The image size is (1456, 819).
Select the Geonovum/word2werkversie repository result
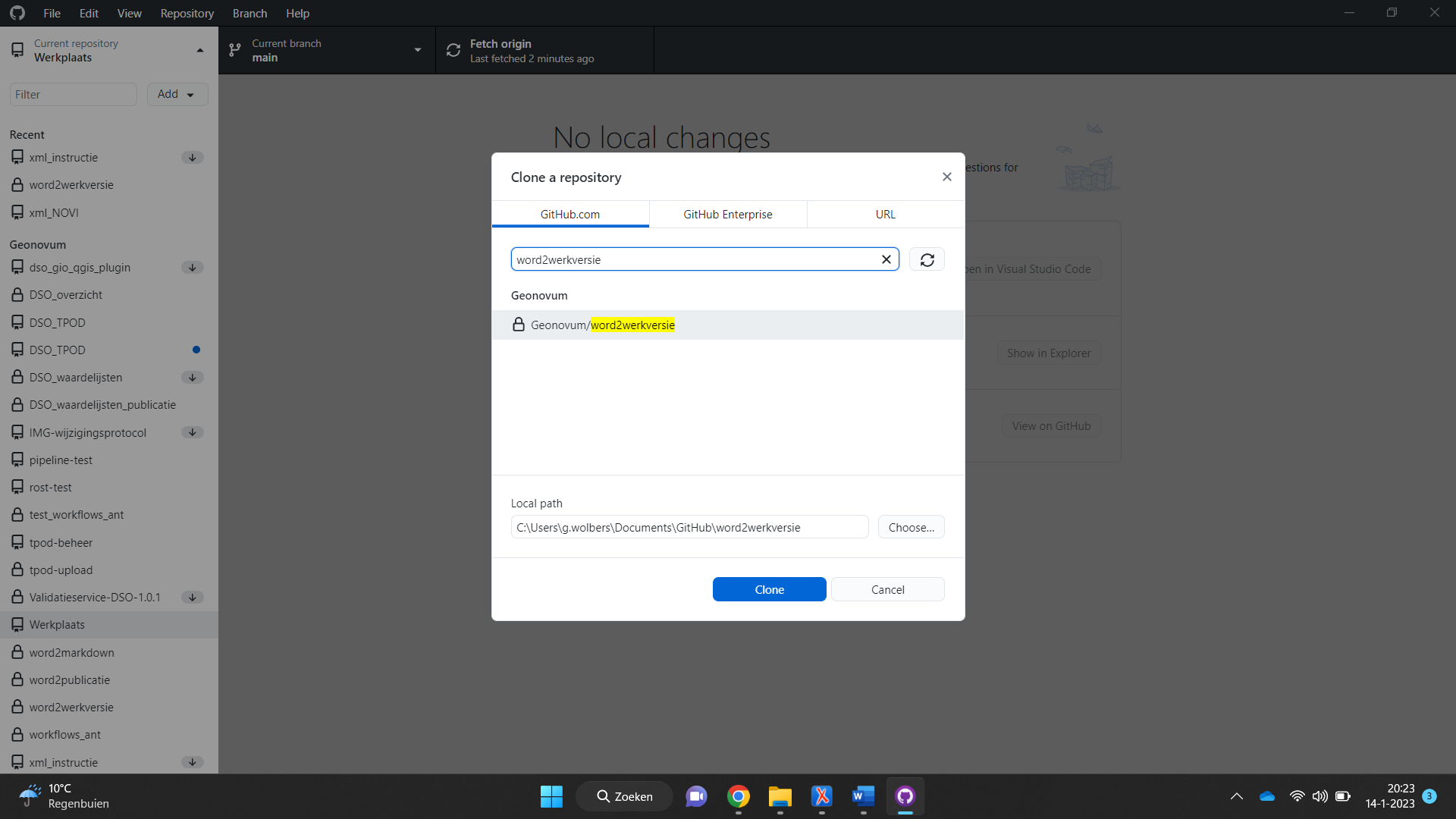(728, 325)
